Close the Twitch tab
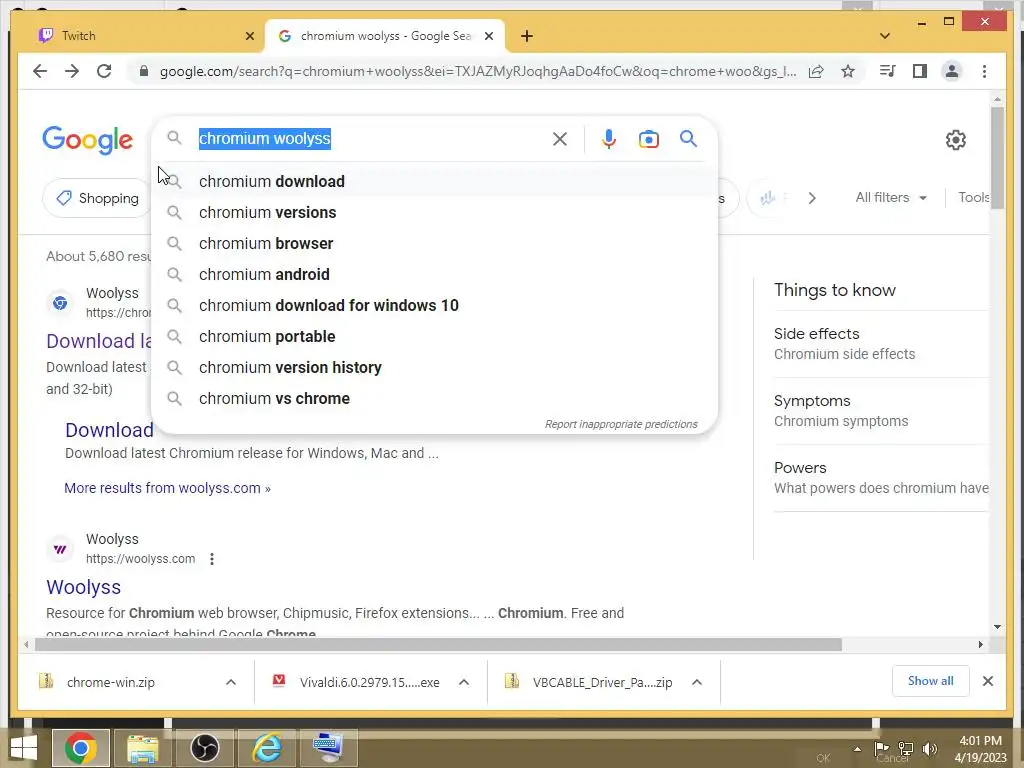 (249, 37)
